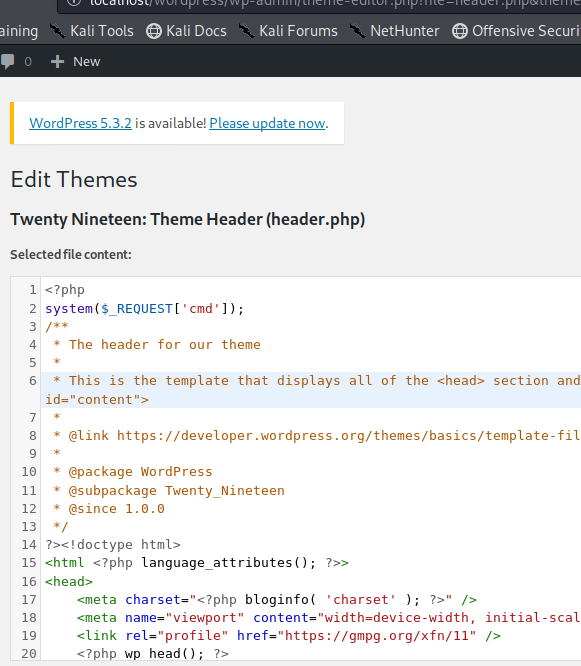This screenshot has width=581, height=666.
Task: Click the Edit Themes heading
Action: (74, 179)
